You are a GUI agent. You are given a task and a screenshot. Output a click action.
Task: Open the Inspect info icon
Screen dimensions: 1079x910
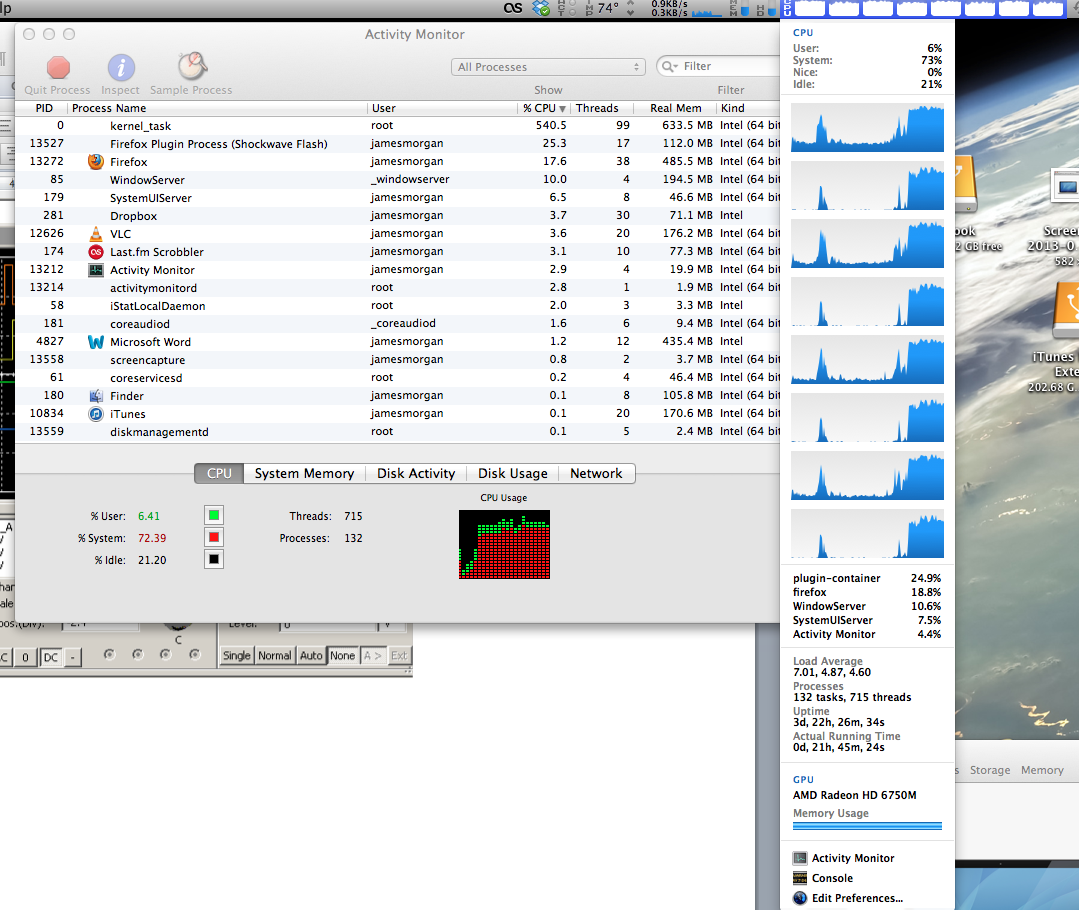[121, 67]
